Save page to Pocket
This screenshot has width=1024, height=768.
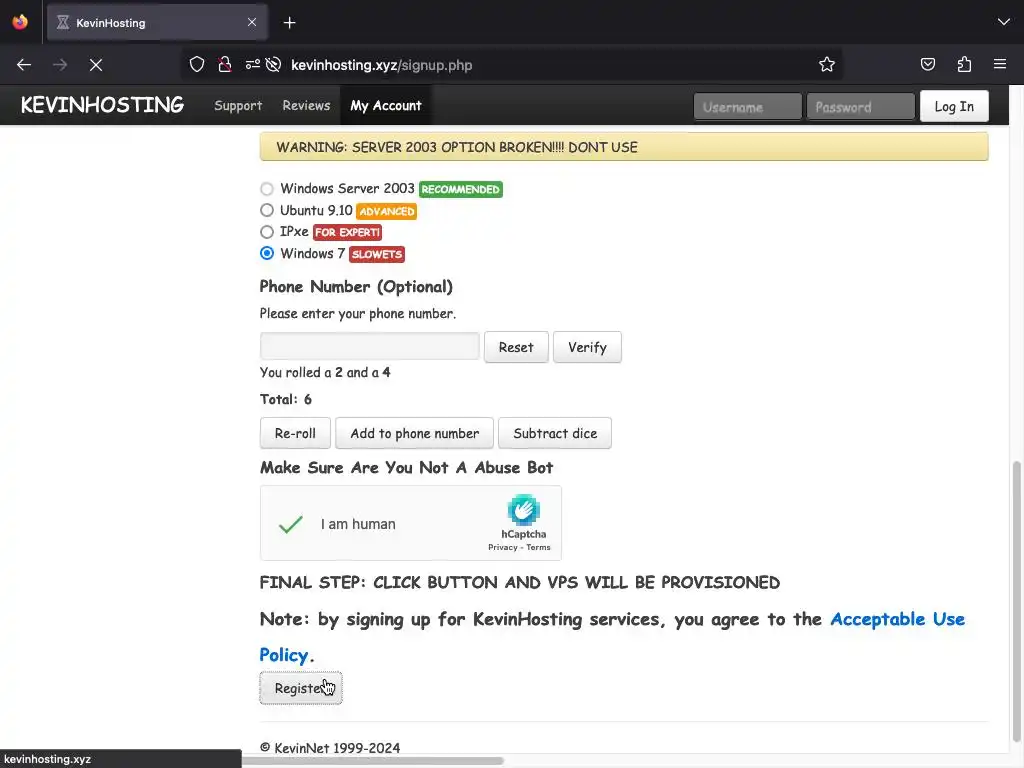(927, 64)
